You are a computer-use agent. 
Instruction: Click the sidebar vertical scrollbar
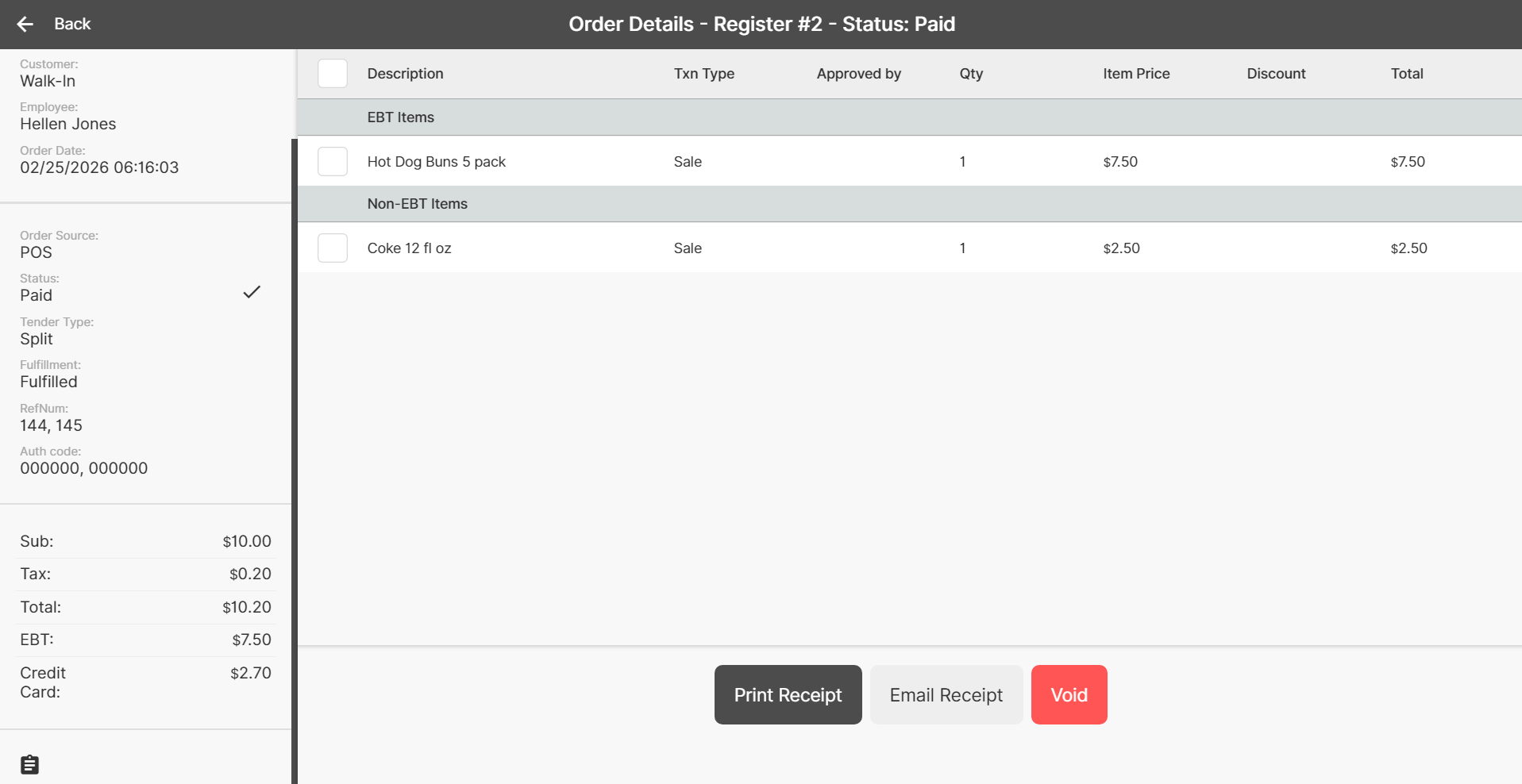coord(295,460)
